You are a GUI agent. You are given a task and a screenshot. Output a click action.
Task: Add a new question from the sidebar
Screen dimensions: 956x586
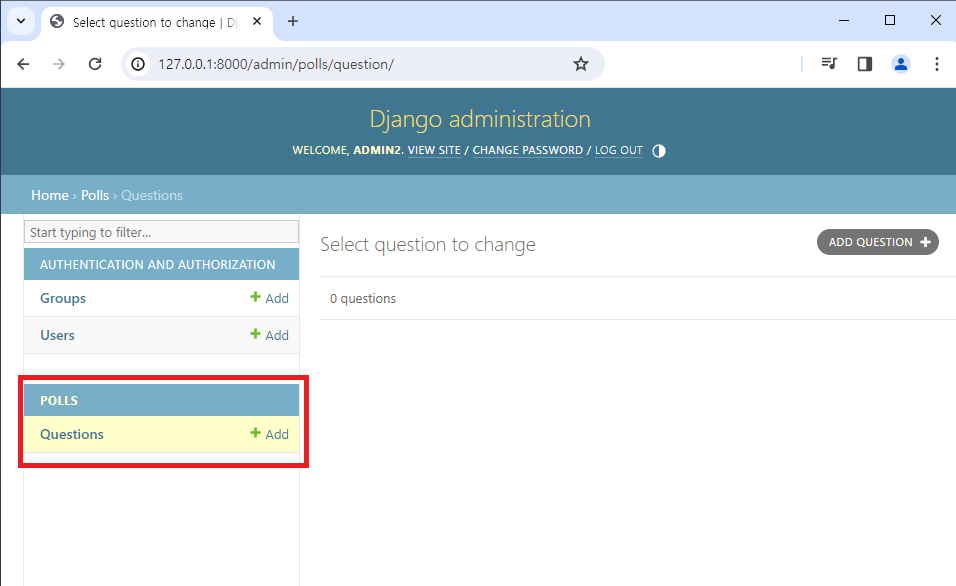(x=269, y=434)
